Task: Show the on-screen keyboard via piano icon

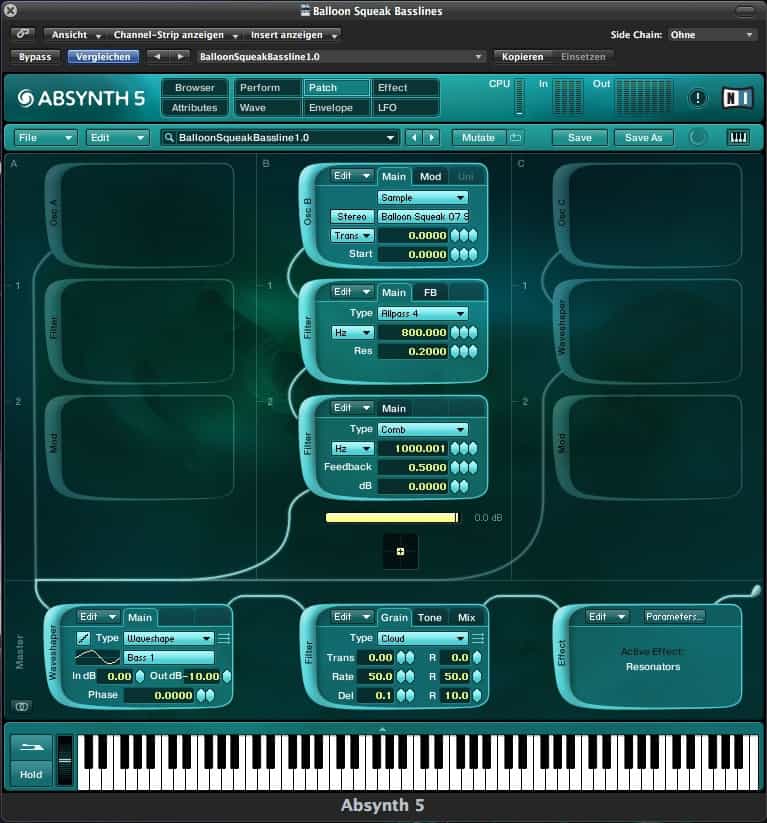Action: coord(738,137)
